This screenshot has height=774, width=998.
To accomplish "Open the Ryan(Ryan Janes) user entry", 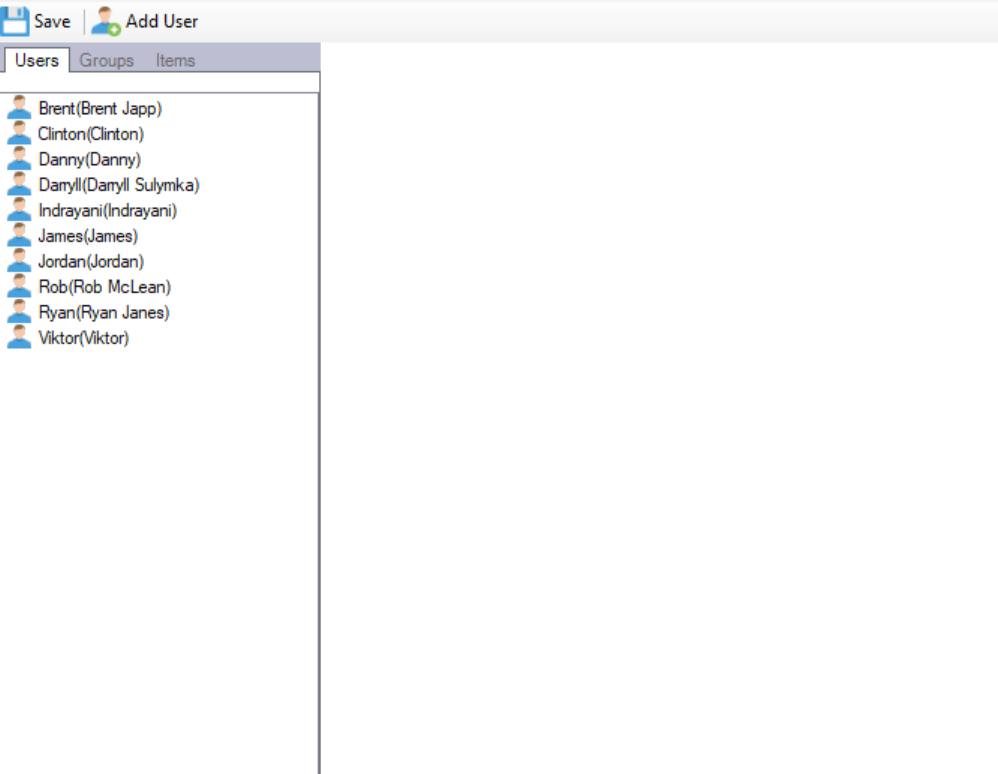I will (103, 313).
